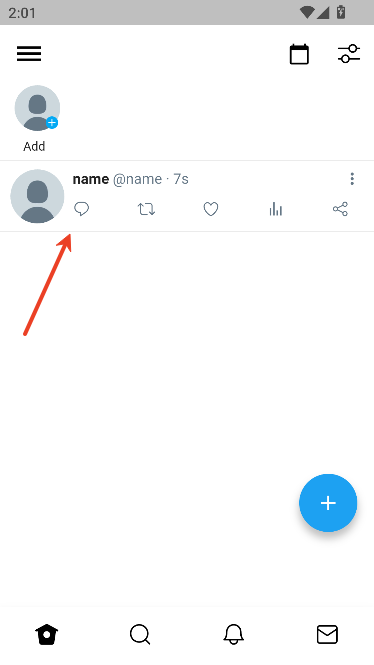Open the three-dot post options menu
This screenshot has width=374, height=665.
coord(352,179)
